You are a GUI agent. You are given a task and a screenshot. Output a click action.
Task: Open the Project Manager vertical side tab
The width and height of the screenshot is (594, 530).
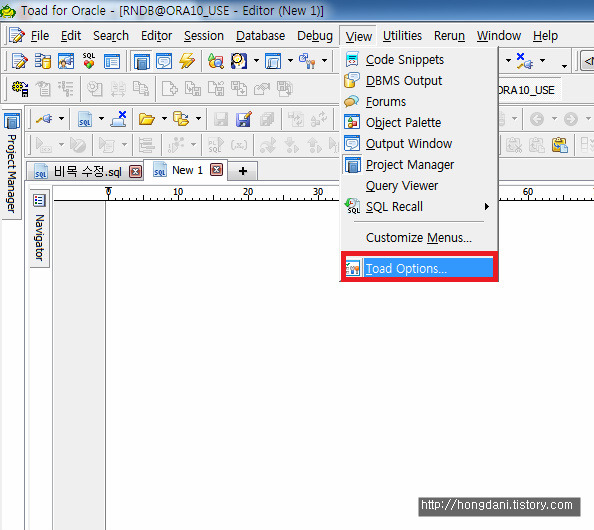(12, 164)
